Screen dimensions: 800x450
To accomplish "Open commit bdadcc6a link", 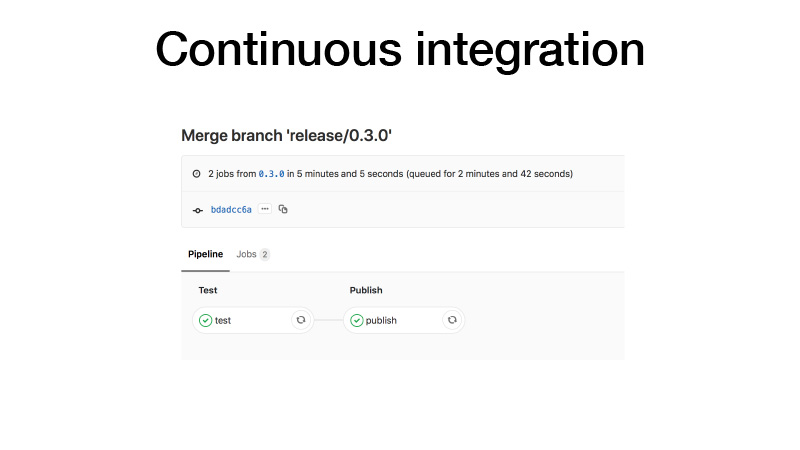I will coord(231,210).
